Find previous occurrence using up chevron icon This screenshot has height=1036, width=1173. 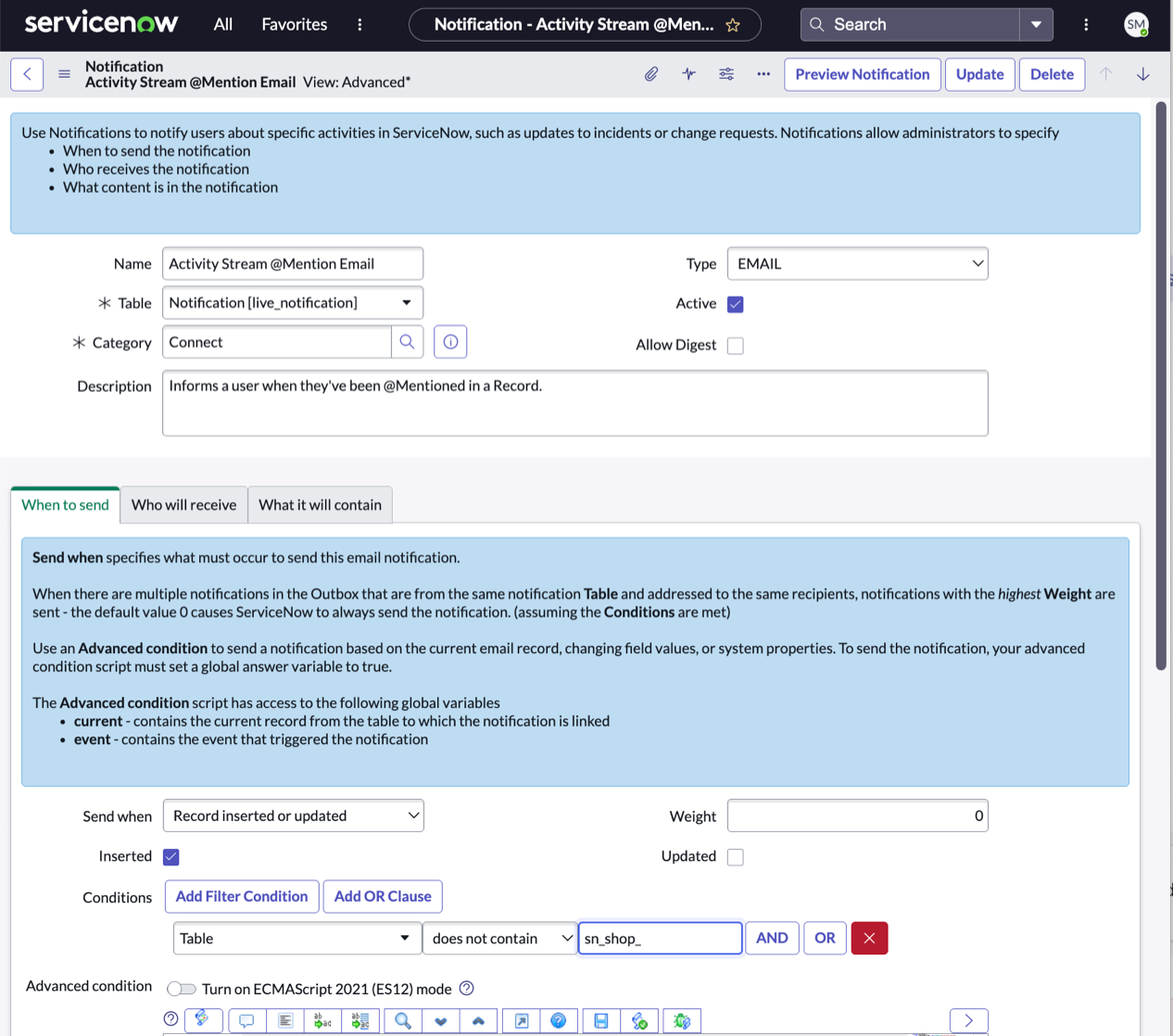[478, 1020]
